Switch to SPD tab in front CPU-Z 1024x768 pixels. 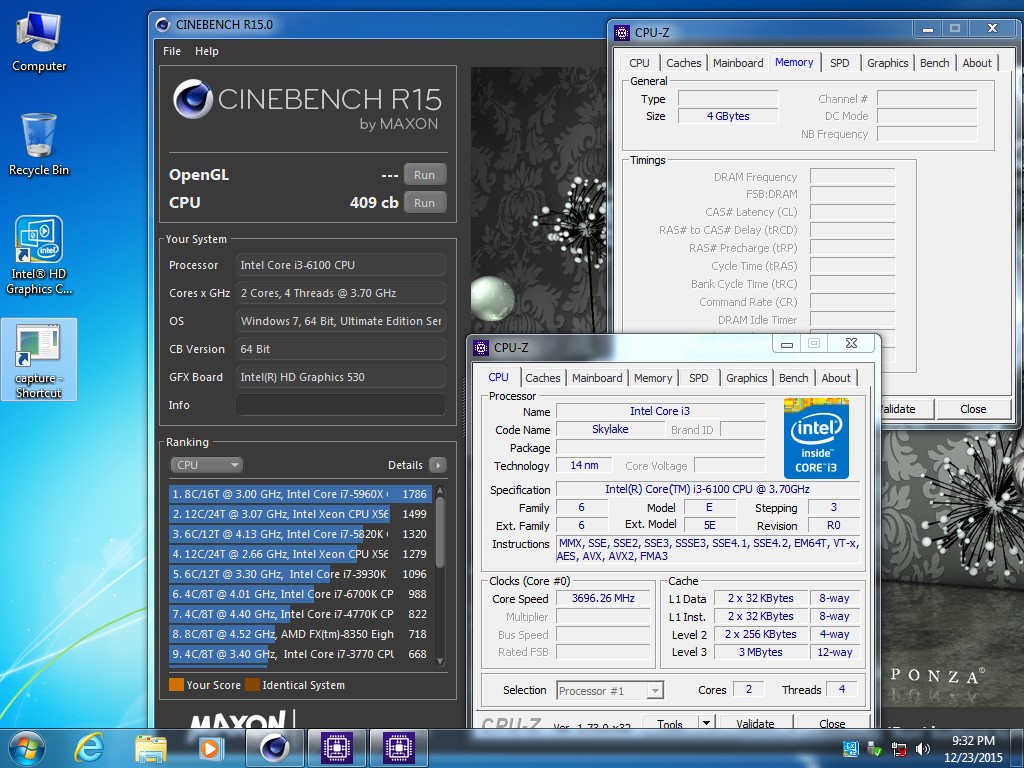tap(698, 378)
